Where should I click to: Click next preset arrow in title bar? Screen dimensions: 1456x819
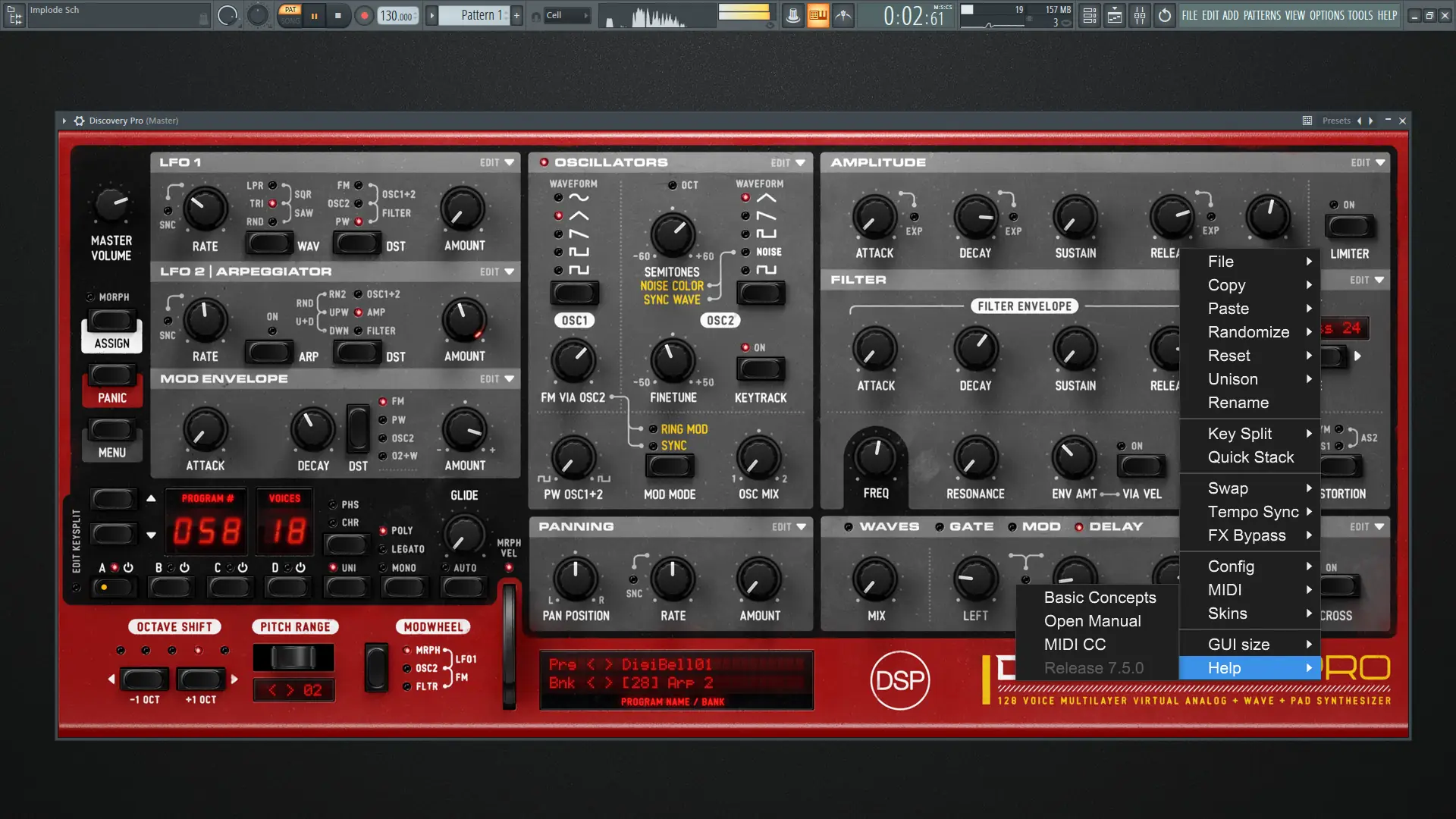point(1370,121)
